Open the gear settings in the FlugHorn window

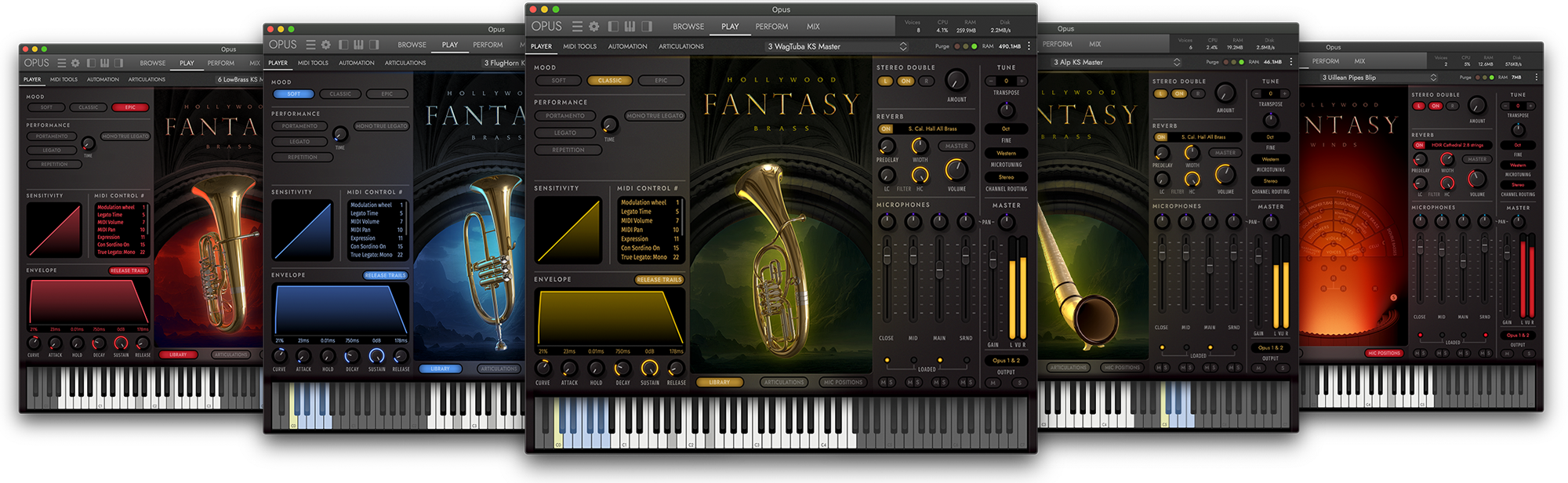[326, 45]
